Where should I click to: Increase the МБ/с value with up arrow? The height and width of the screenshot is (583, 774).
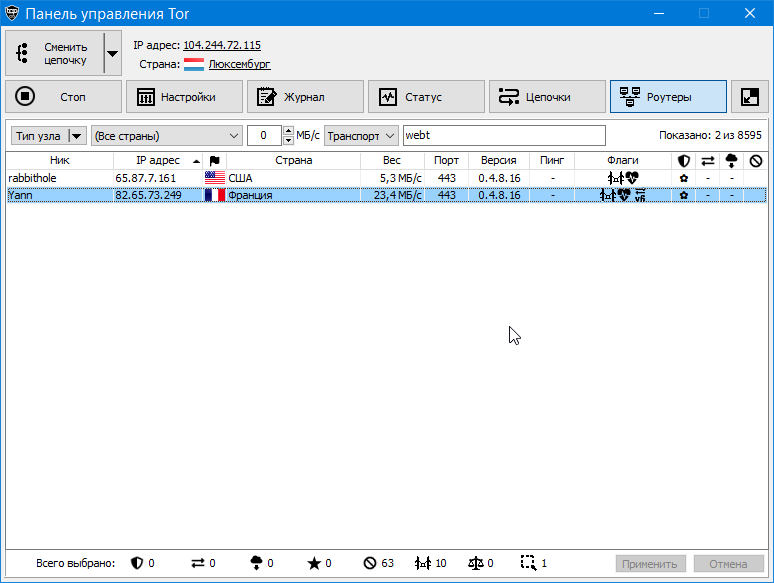pyautogui.click(x=289, y=131)
